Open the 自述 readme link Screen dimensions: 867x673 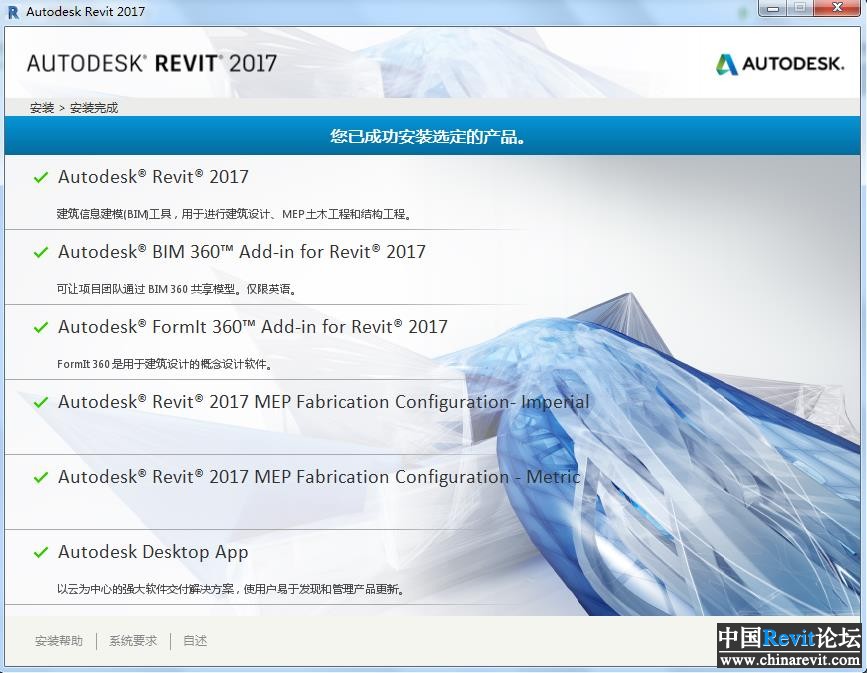click(x=195, y=641)
